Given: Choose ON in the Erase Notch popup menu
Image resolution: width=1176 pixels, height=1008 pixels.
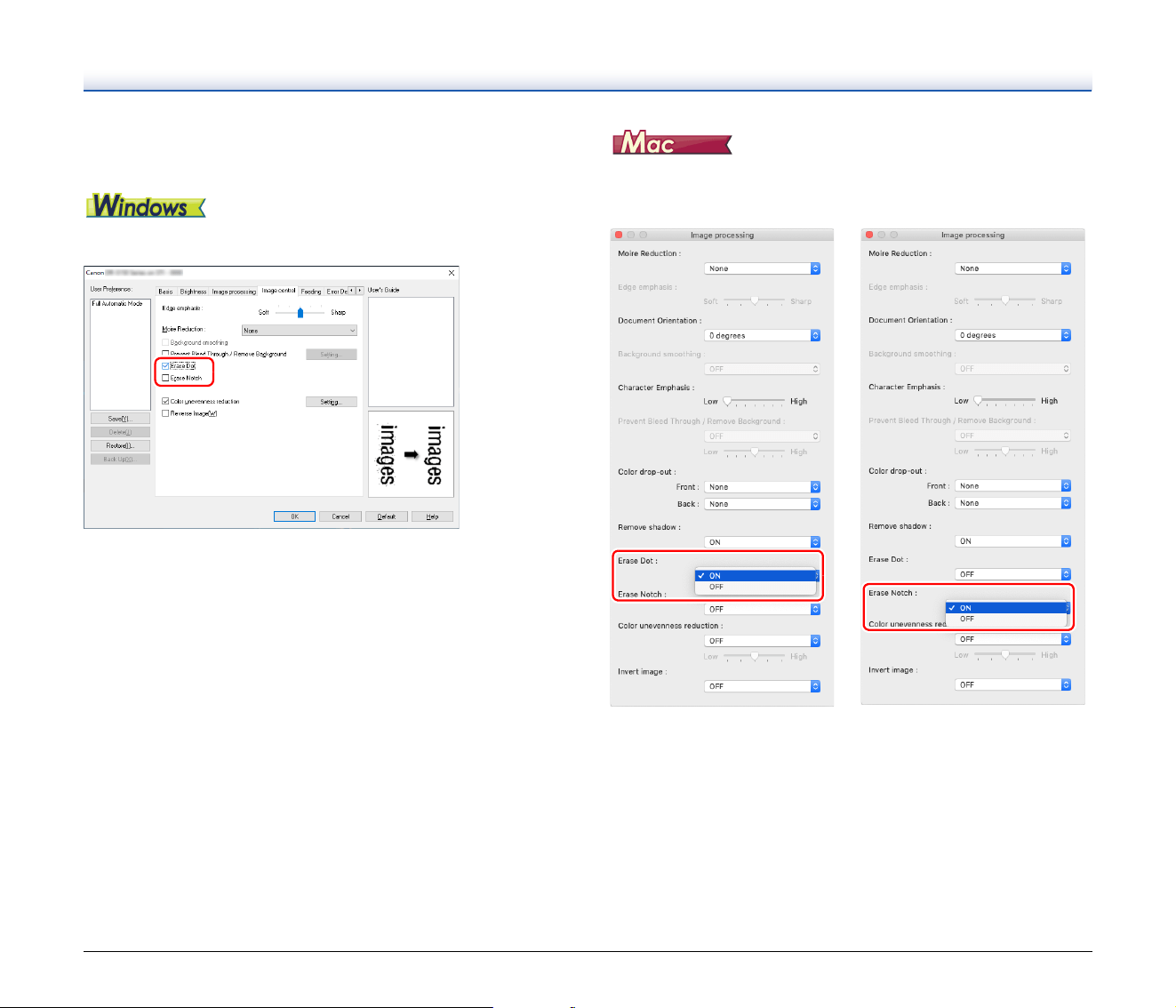Looking at the screenshot, I should tap(1006, 608).
